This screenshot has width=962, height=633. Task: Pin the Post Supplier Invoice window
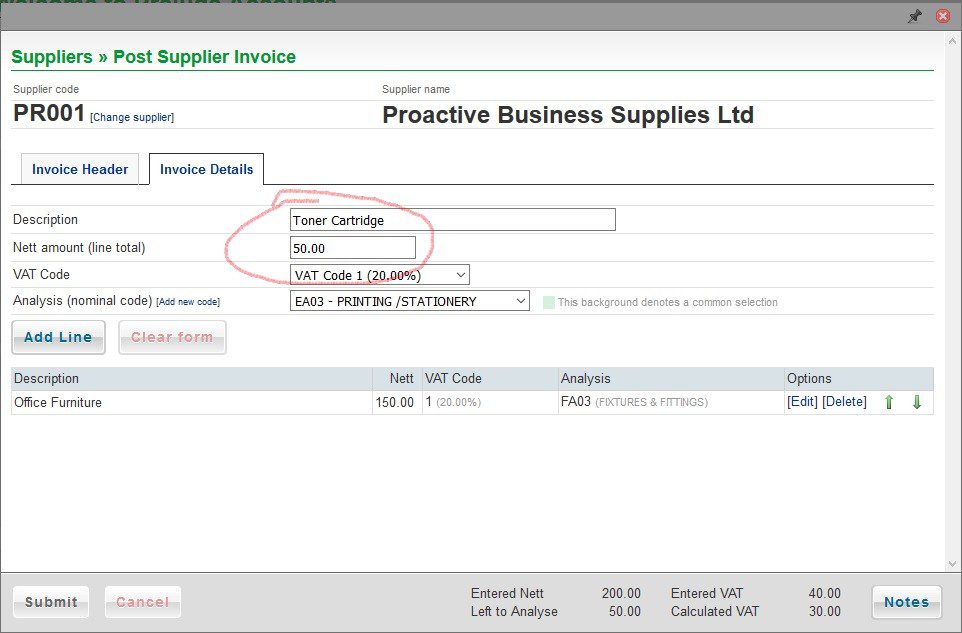point(915,16)
